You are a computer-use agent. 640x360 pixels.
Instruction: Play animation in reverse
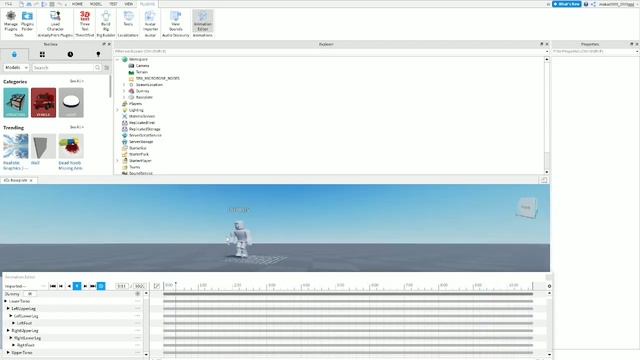tap(69, 286)
